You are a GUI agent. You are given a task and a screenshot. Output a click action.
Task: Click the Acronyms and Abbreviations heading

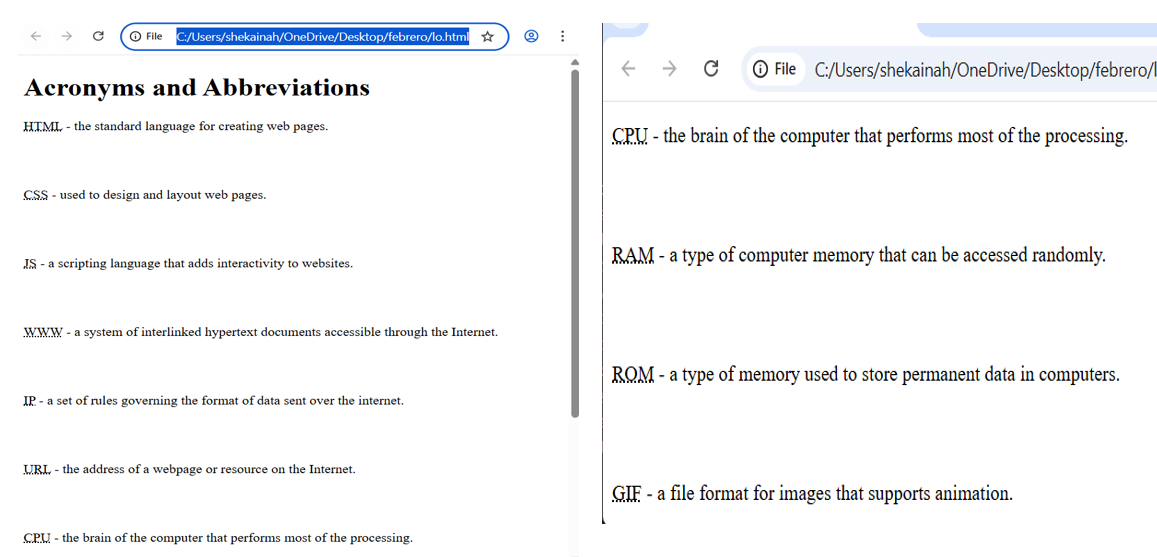point(196,88)
